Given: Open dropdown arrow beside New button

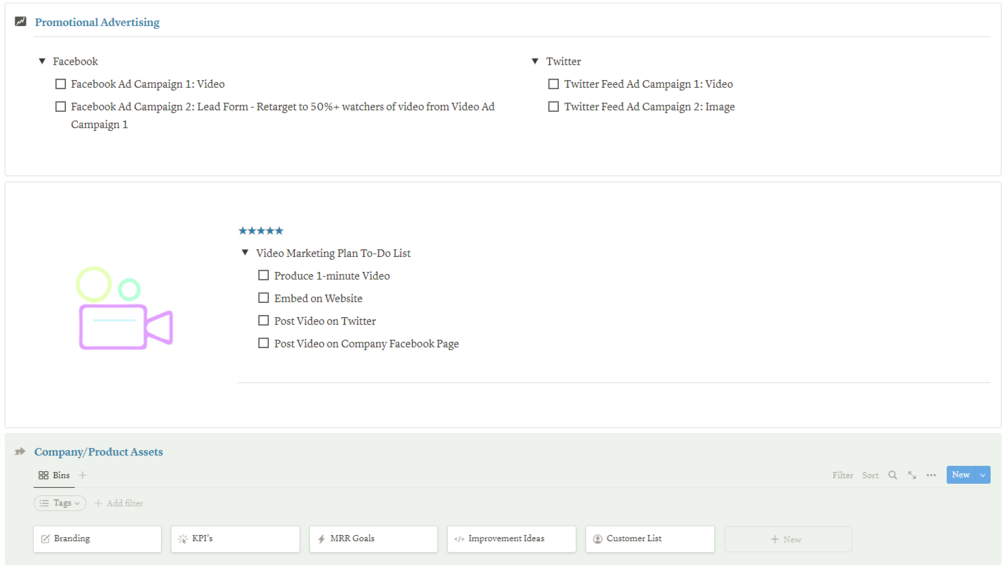Looking at the screenshot, I should point(983,475).
